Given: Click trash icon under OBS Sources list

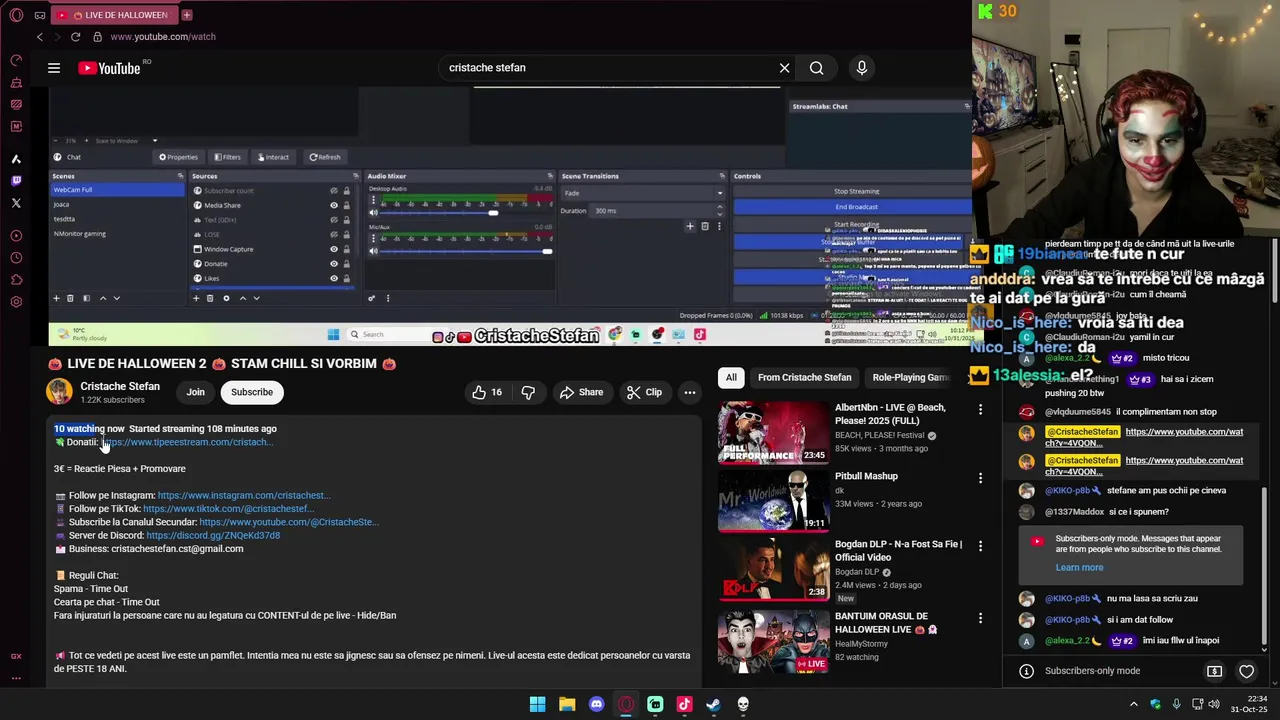Looking at the screenshot, I should 209,298.
